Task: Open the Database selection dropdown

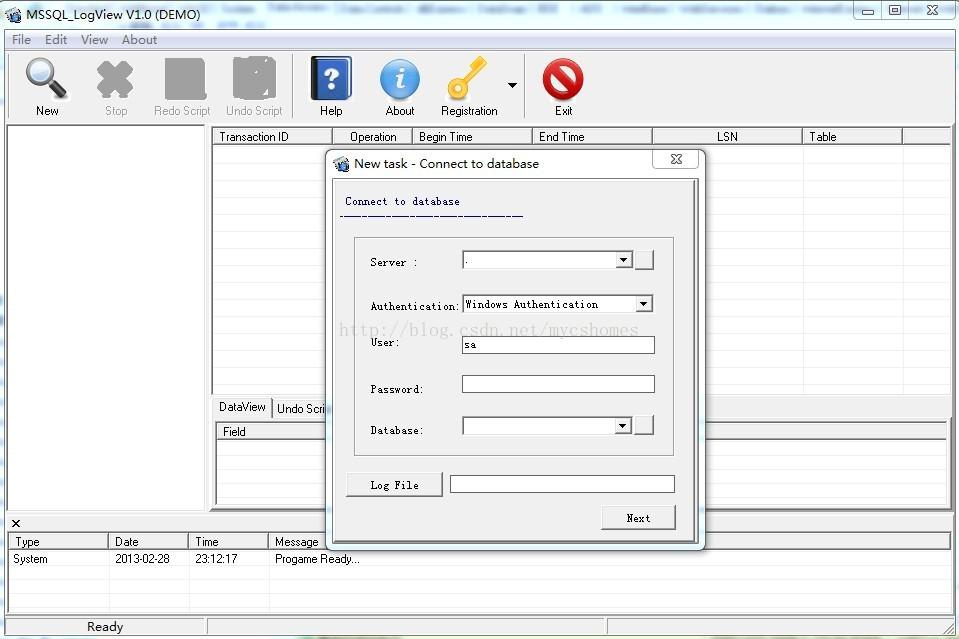Action: pos(623,425)
